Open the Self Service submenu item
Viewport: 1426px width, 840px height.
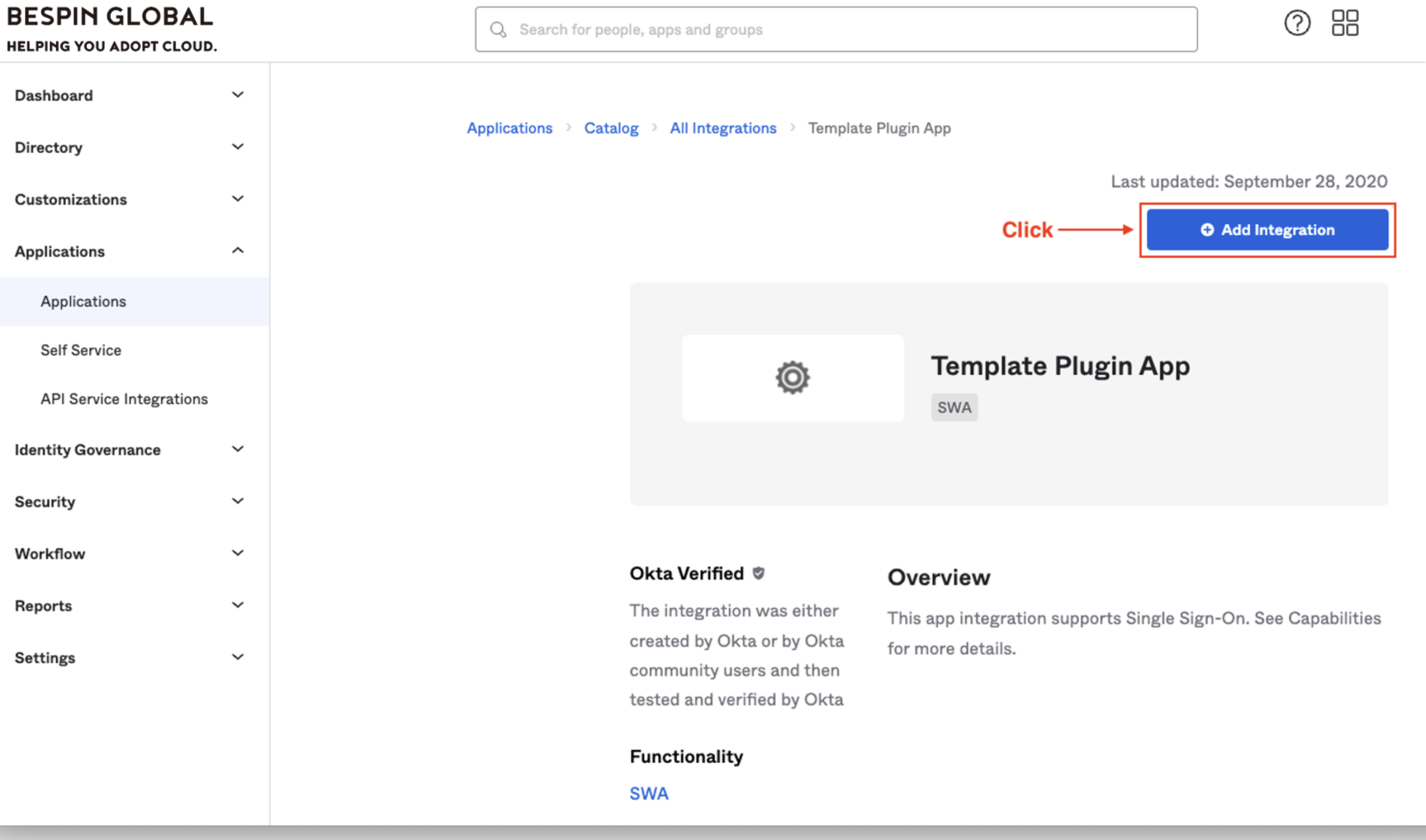point(81,350)
